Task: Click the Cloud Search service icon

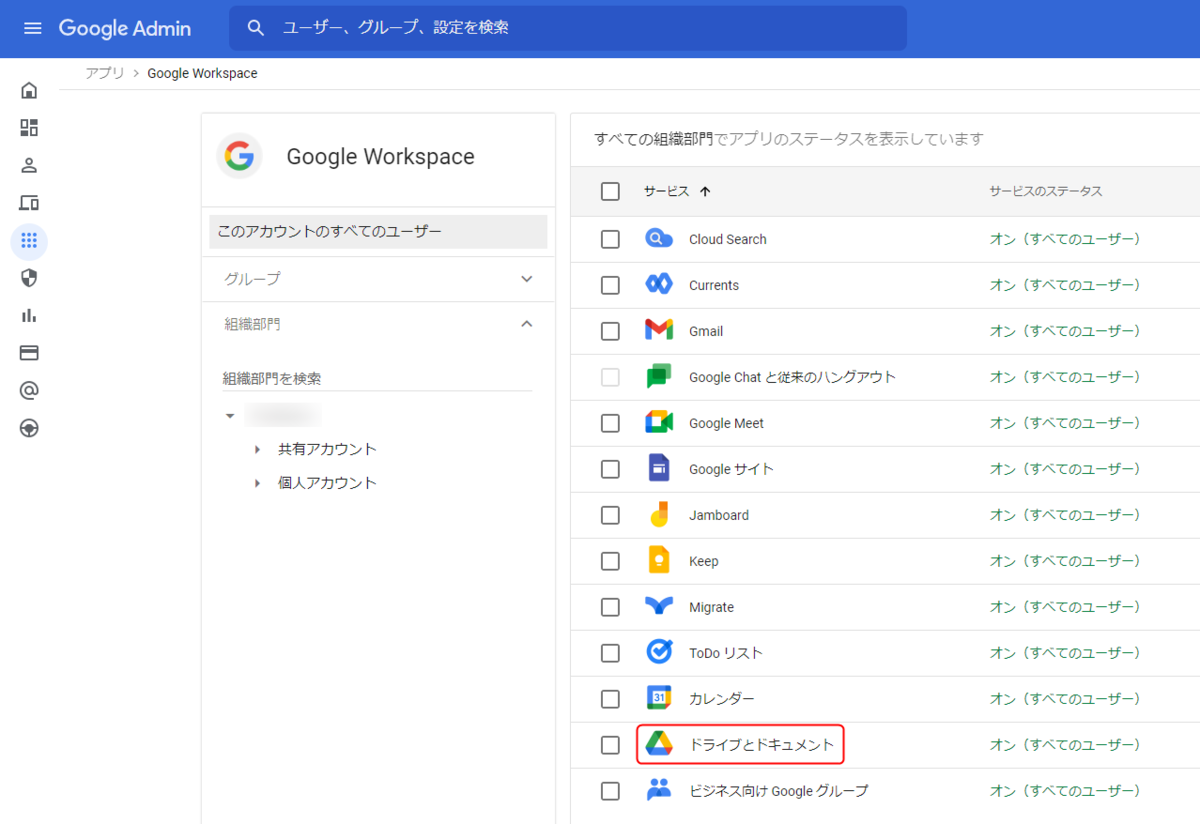Action: [x=659, y=239]
